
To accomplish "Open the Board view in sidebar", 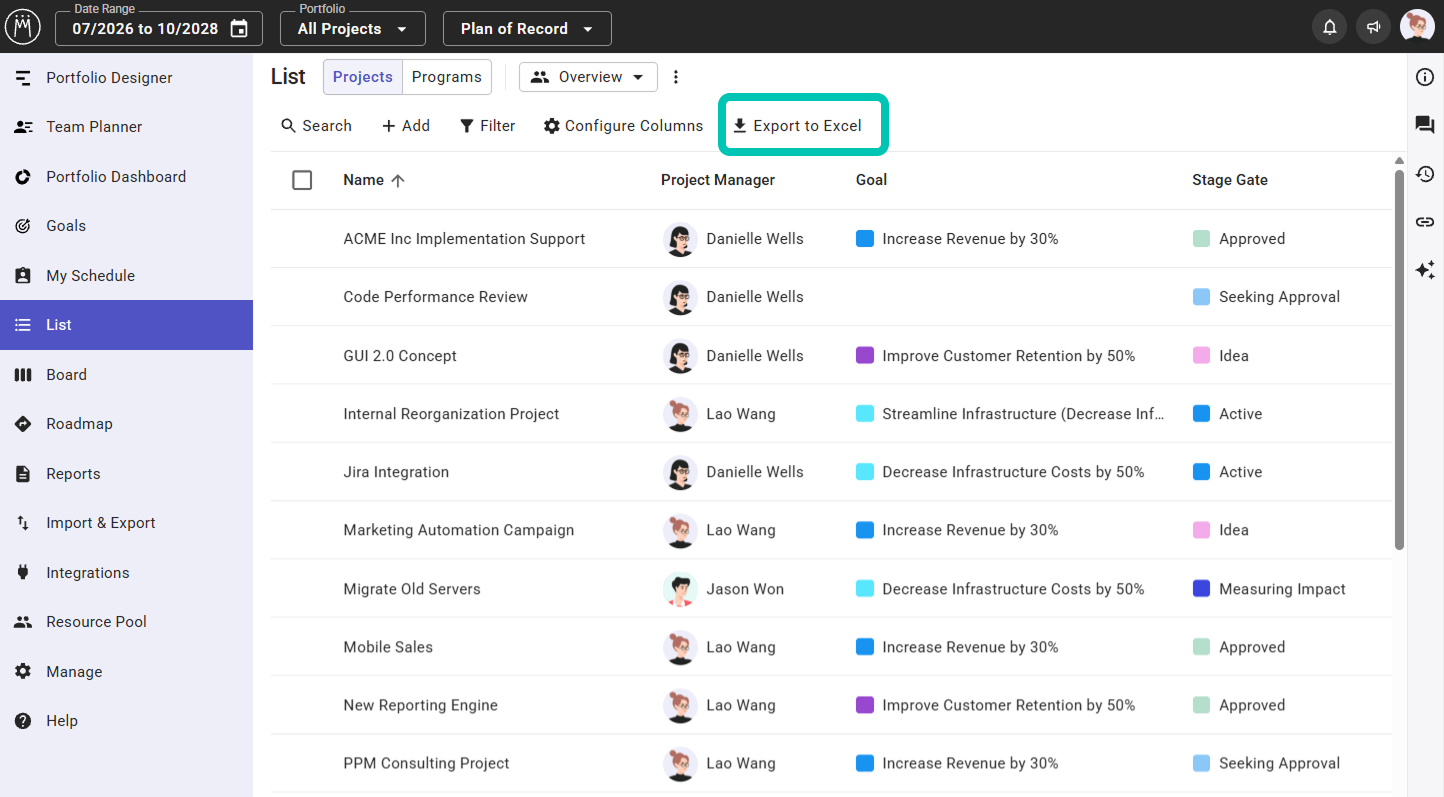I will tap(126, 375).
